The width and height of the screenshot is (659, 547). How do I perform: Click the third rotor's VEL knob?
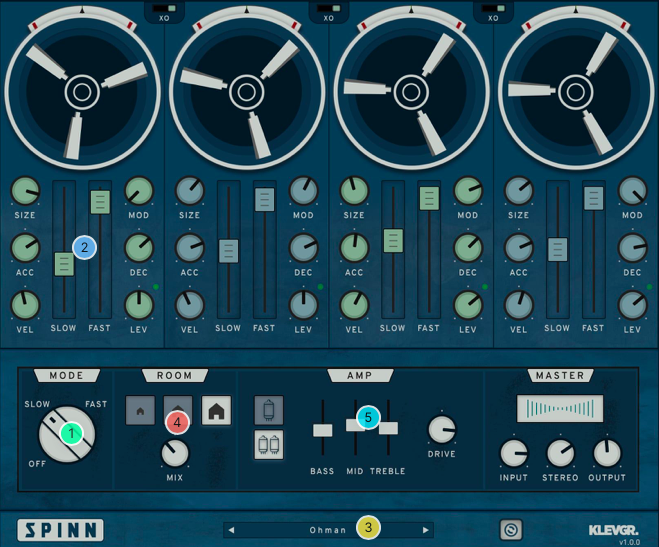pos(354,305)
